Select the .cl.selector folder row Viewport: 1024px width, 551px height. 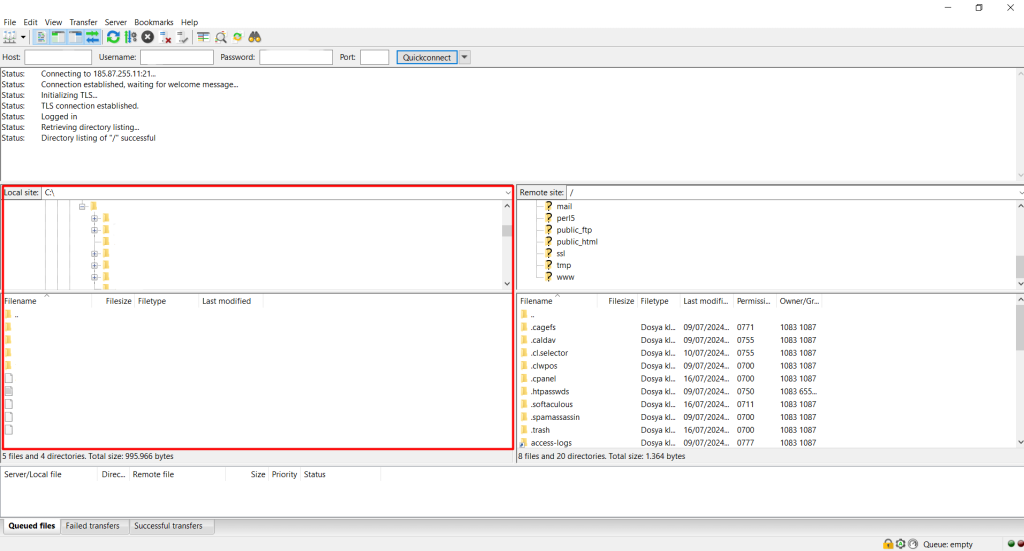click(669, 353)
